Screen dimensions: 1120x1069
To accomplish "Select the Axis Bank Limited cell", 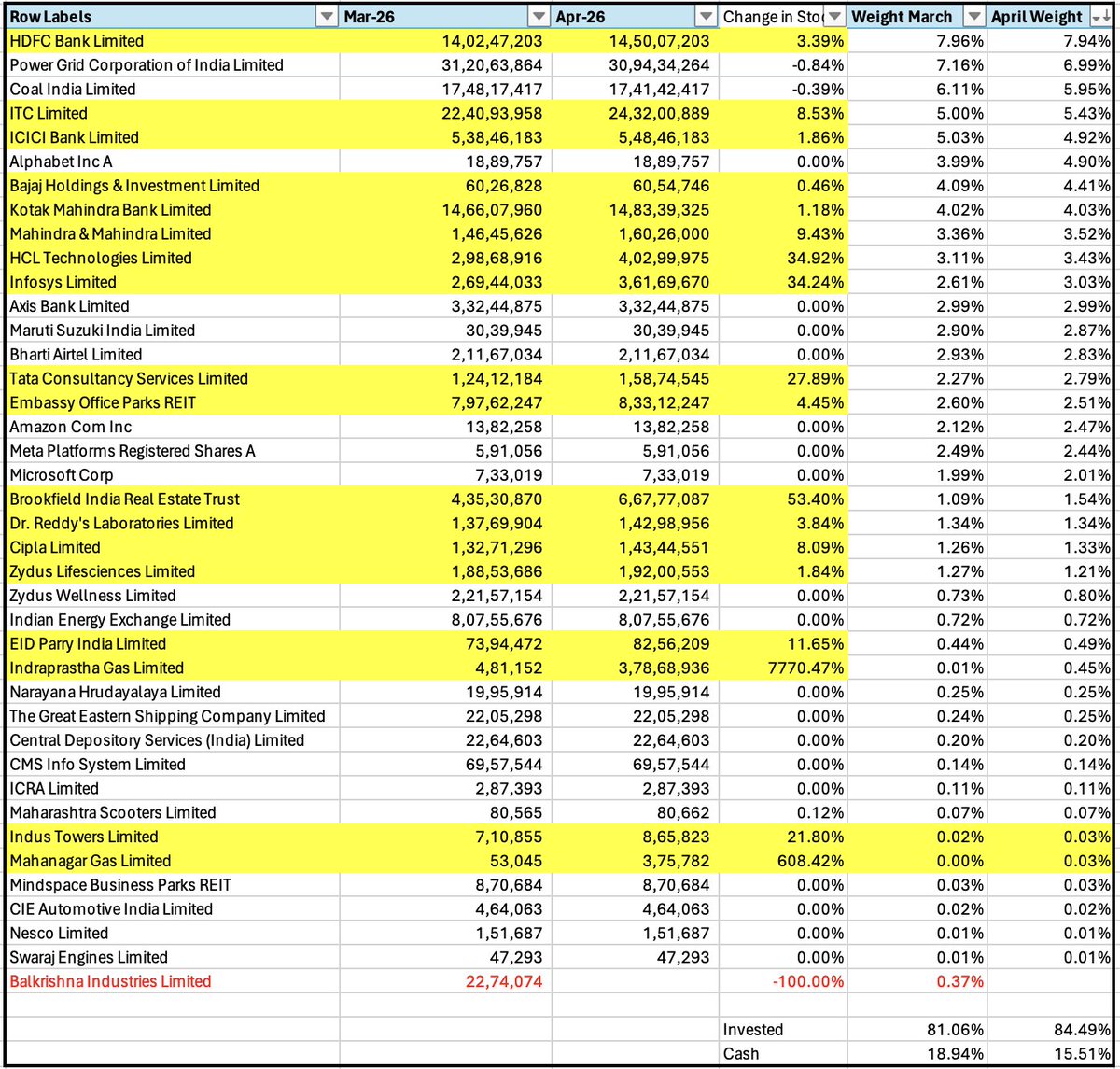I will coord(173,306).
